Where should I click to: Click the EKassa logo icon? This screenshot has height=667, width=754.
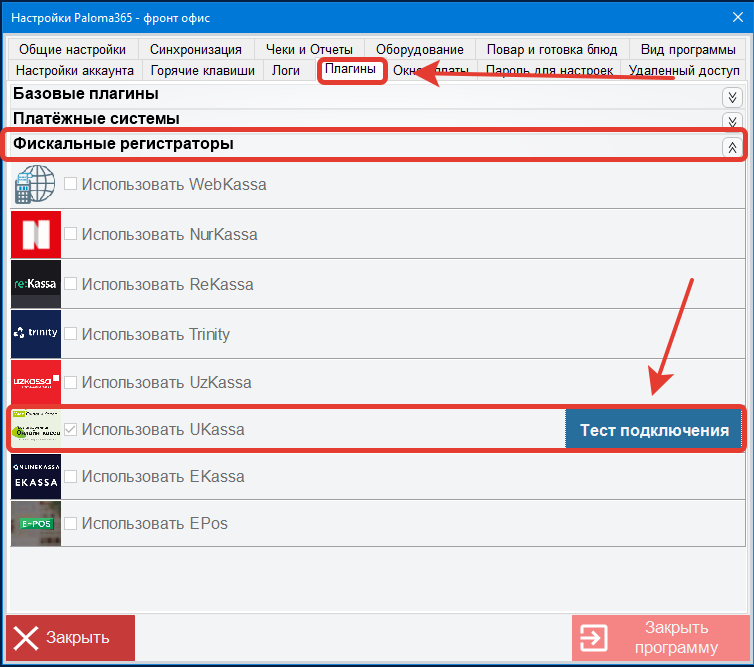click(36, 476)
